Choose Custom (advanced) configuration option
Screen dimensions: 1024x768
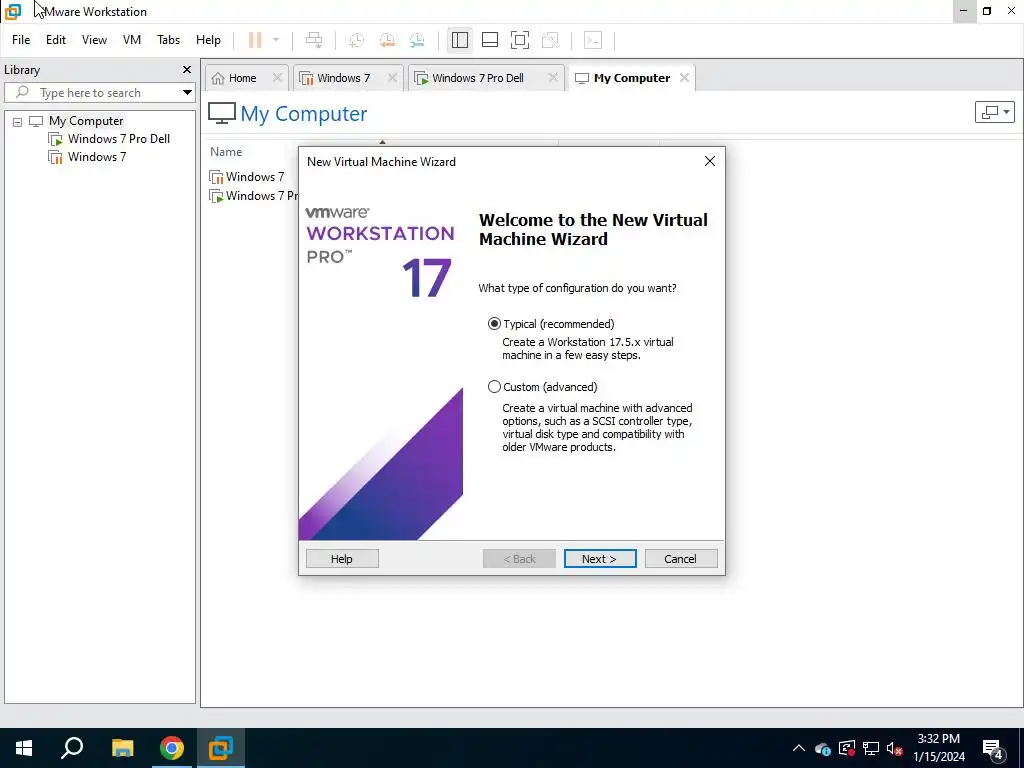[494, 387]
